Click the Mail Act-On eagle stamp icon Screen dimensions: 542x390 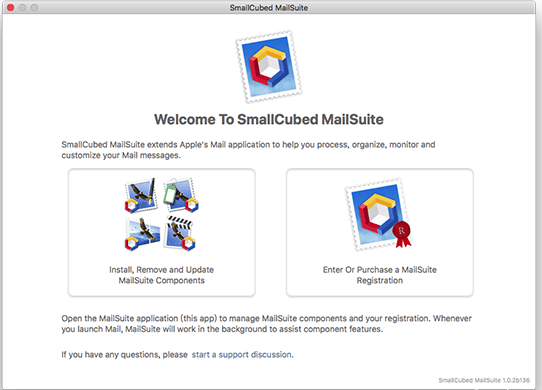pos(141,196)
